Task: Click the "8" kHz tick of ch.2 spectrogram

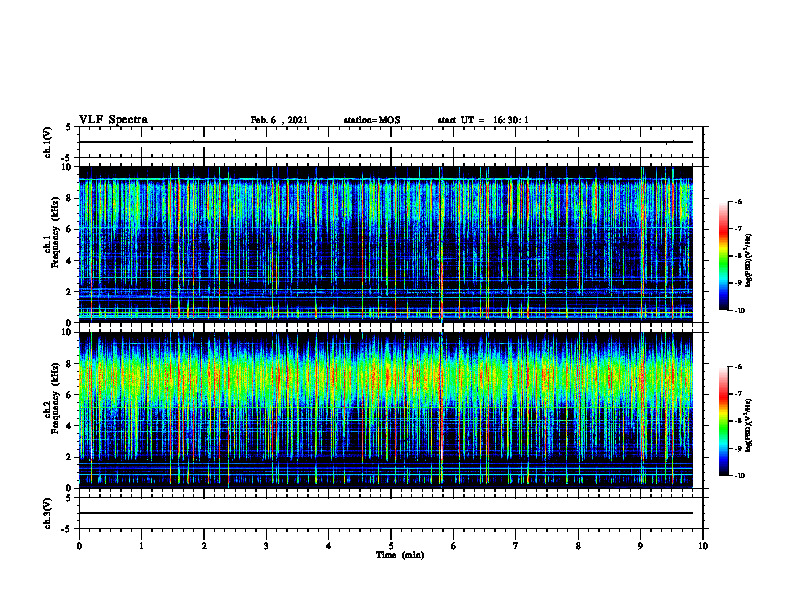Action: (x=69, y=364)
